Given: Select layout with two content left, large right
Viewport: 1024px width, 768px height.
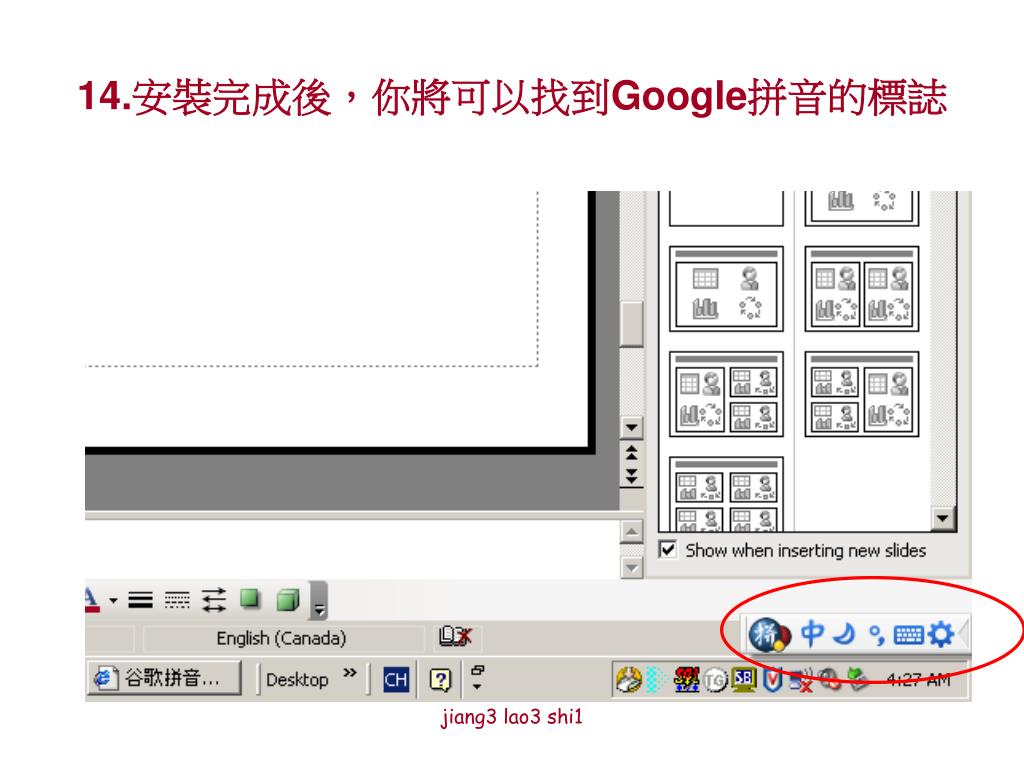Looking at the screenshot, I should [862, 394].
